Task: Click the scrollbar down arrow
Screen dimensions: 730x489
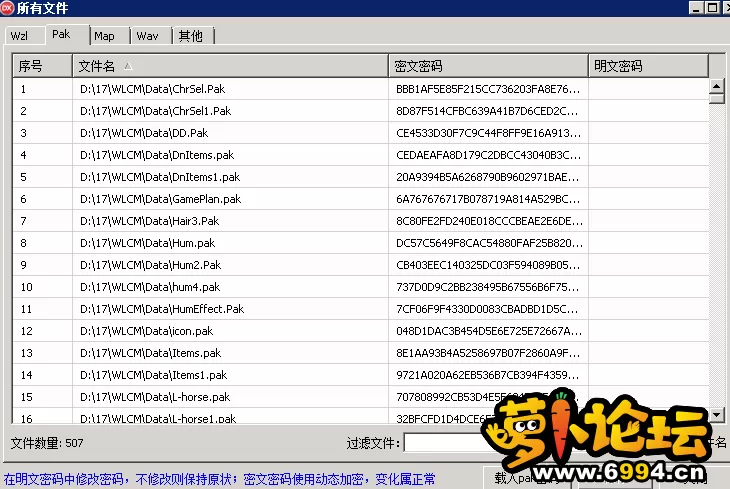Action: point(716,414)
